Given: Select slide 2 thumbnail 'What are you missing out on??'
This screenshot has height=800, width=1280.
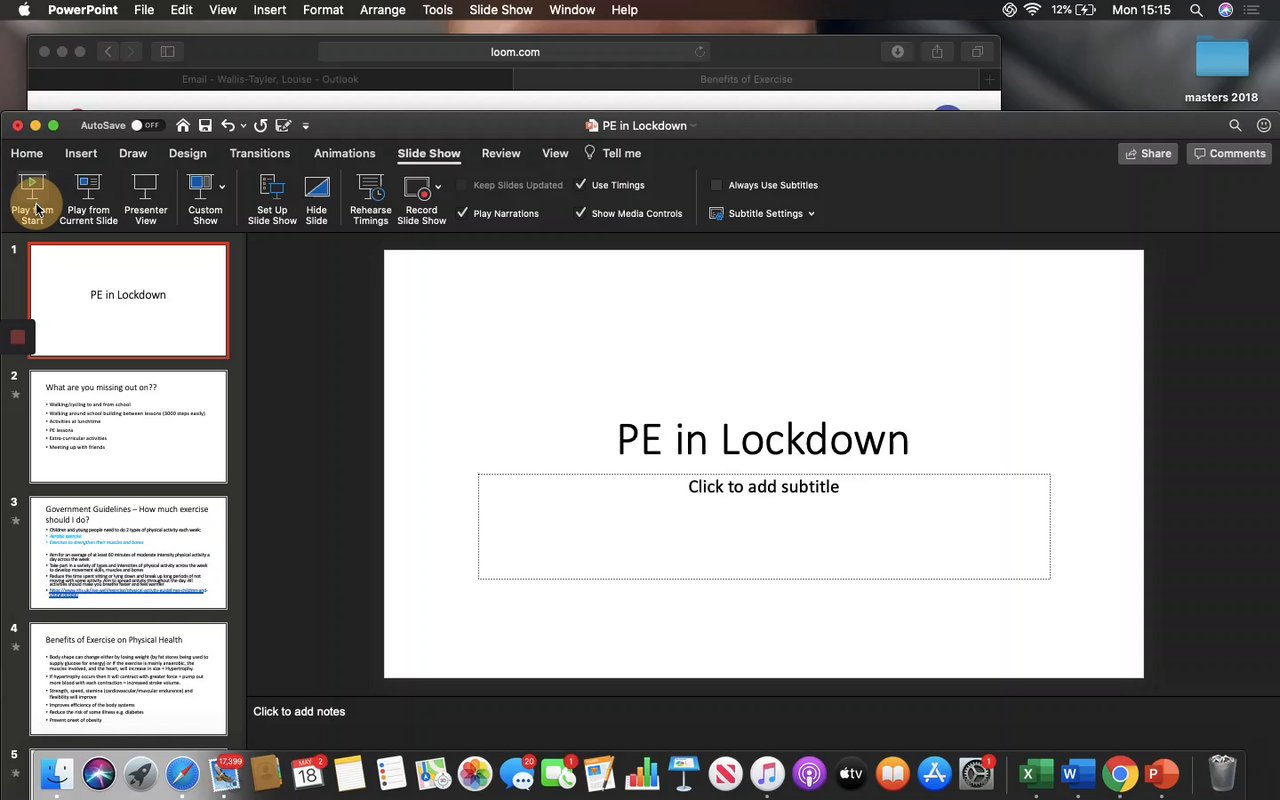Looking at the screenshot, I should 128,427.
